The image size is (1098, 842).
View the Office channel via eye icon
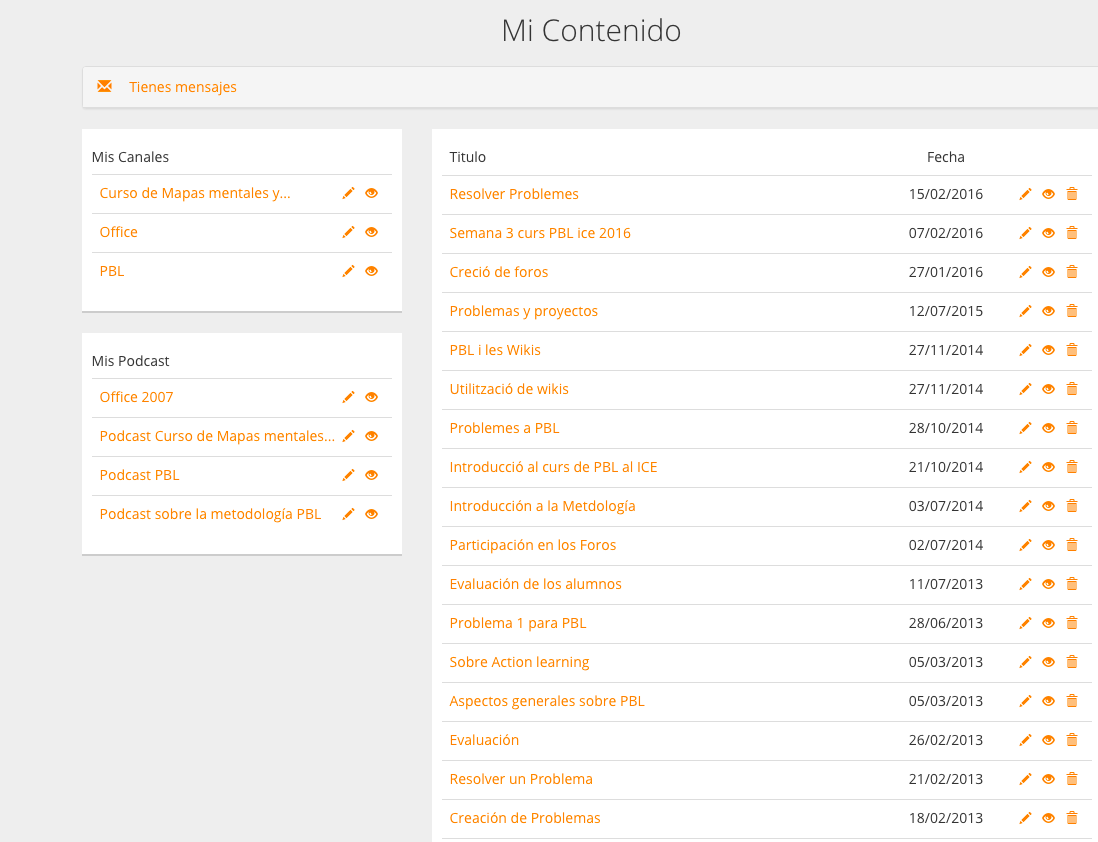372,233
